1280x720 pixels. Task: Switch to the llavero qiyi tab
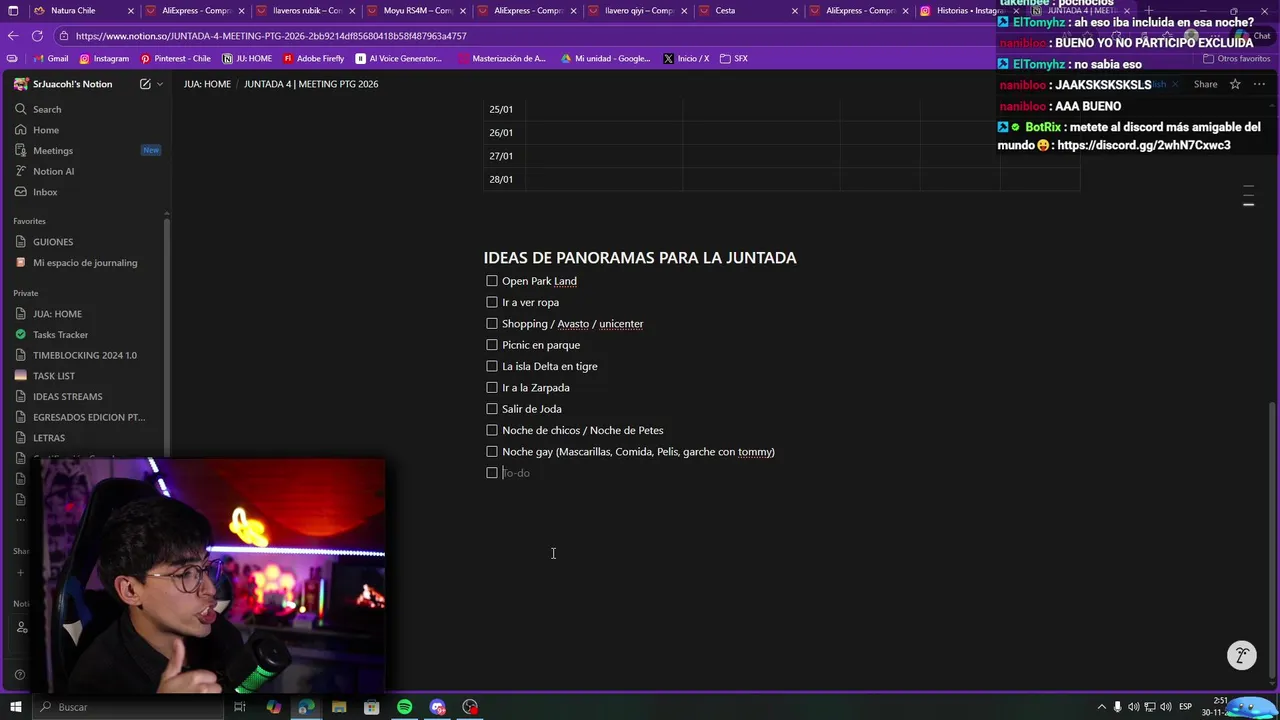pyautogui.click(x=638, y=11)
